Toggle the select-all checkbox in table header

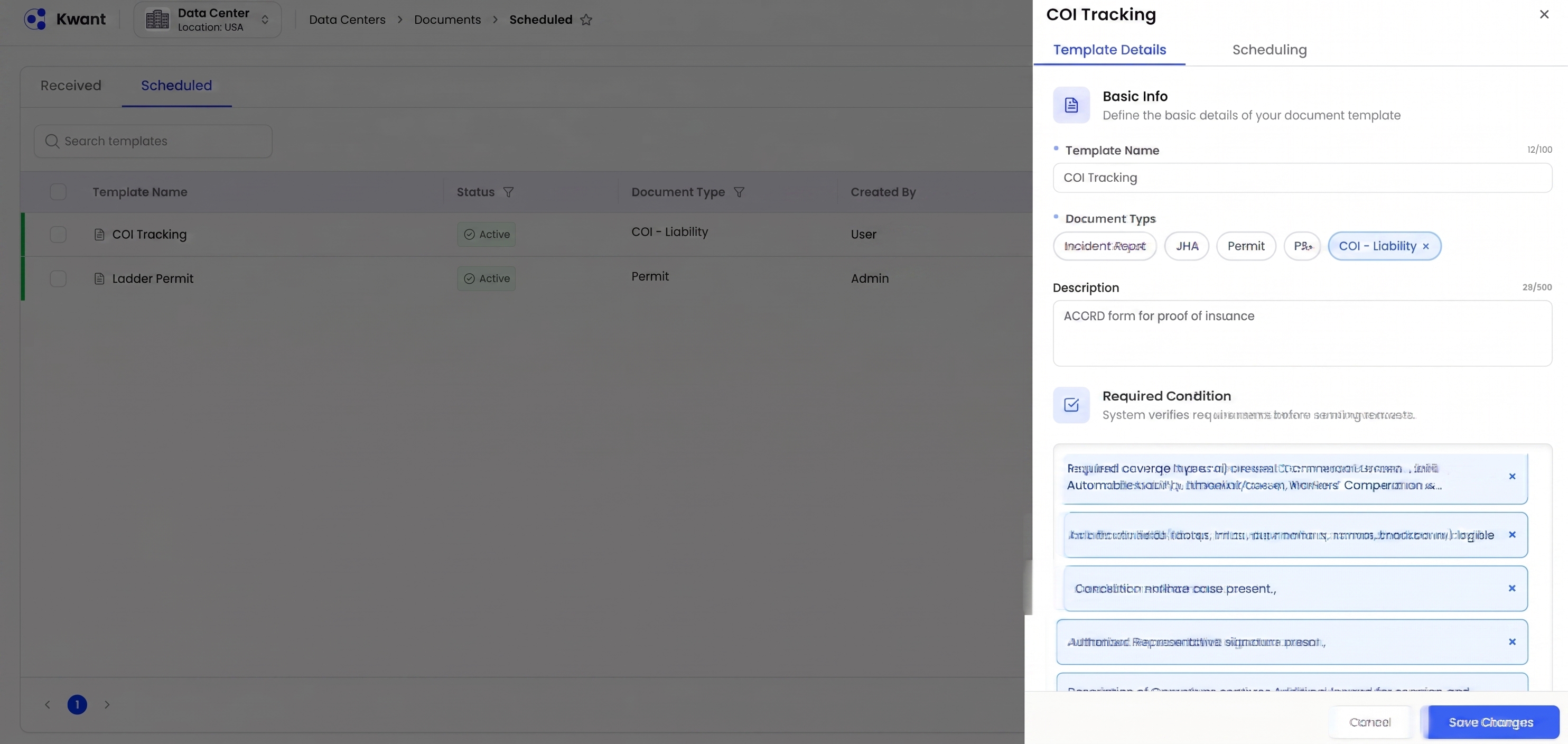[x=58, y=192]
